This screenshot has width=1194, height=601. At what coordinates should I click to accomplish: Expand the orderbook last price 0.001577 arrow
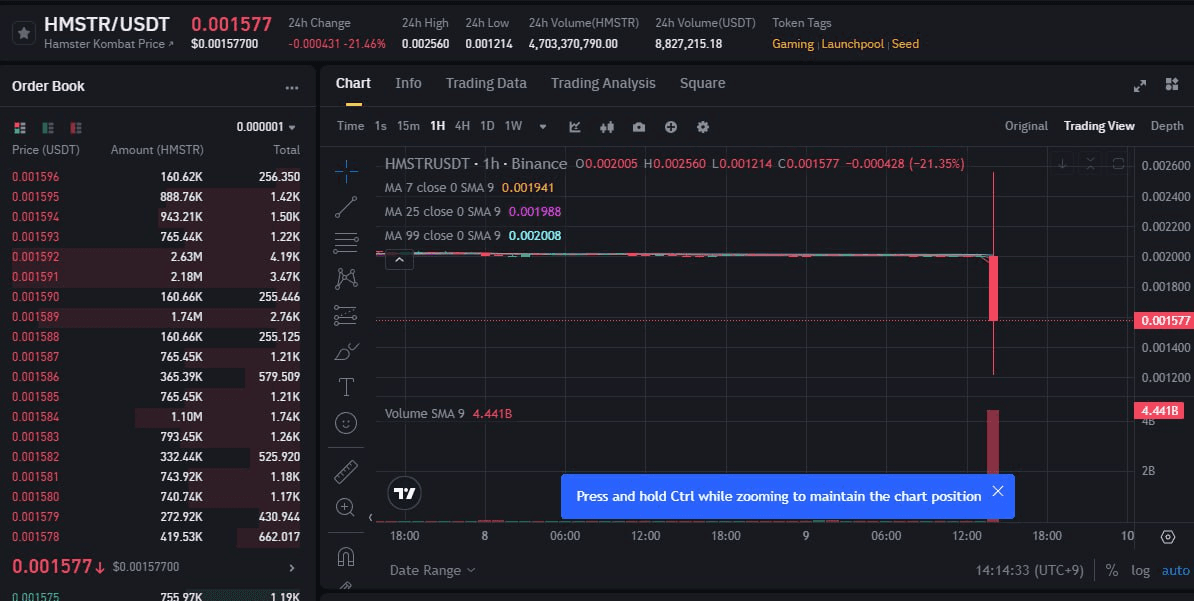pos(292,567)
